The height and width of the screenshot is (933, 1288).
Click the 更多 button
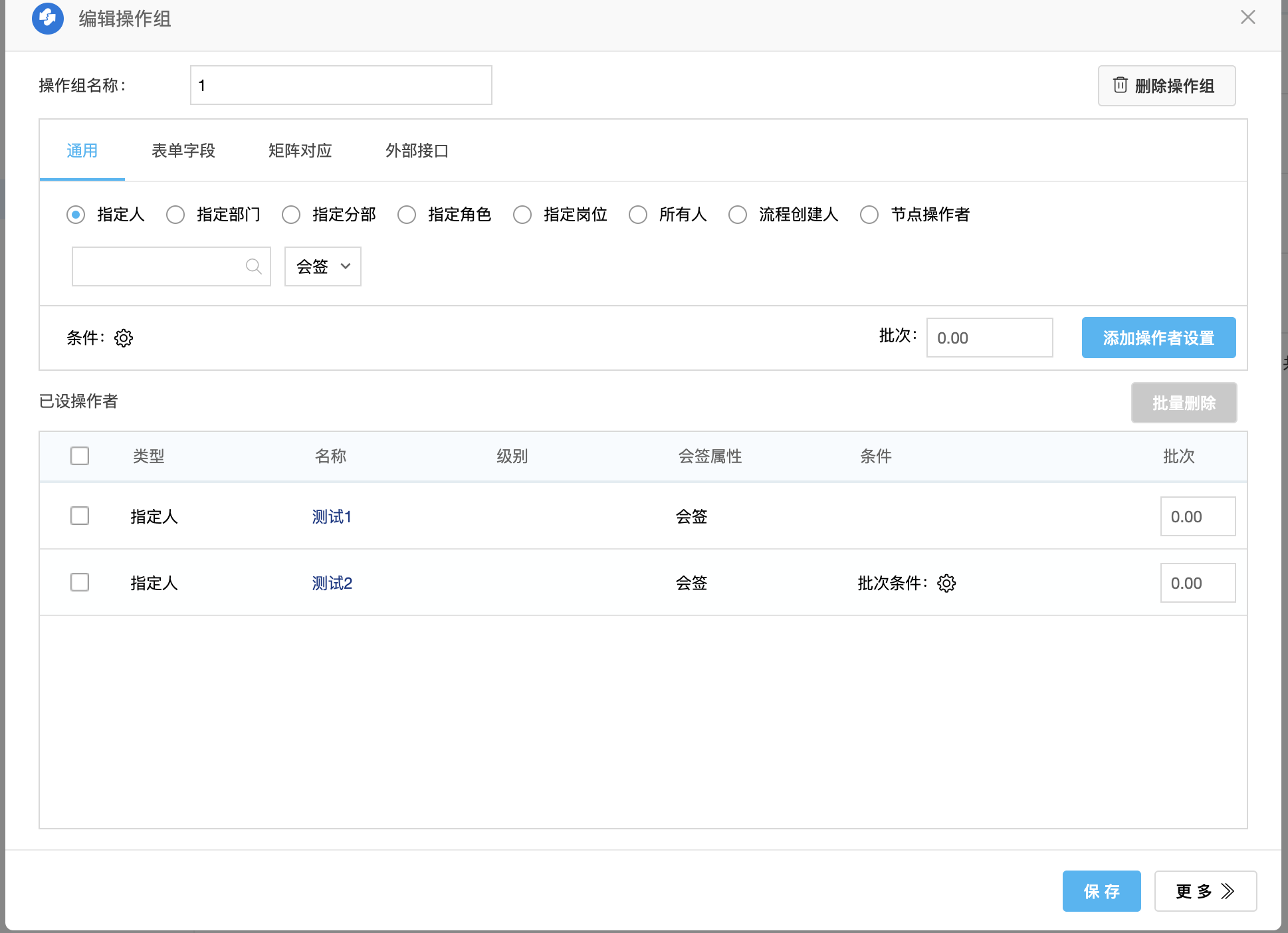[x=1206, y=891]
